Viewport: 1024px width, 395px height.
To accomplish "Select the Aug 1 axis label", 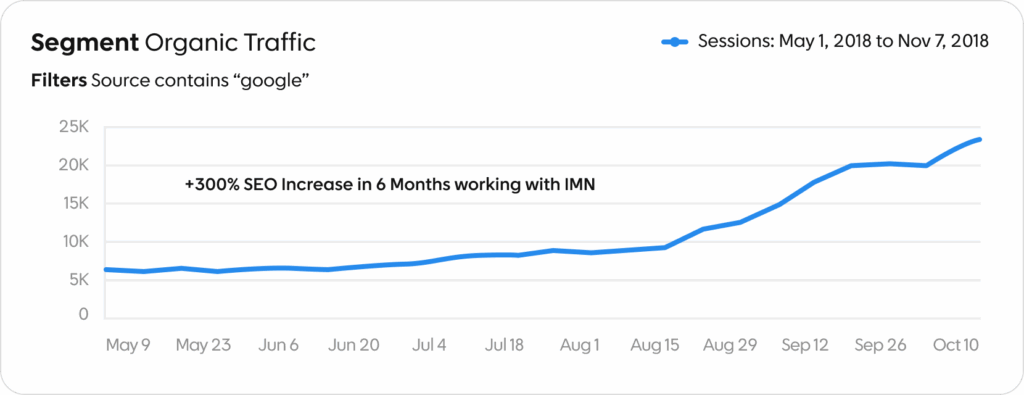I will click(x=579, y=345).
